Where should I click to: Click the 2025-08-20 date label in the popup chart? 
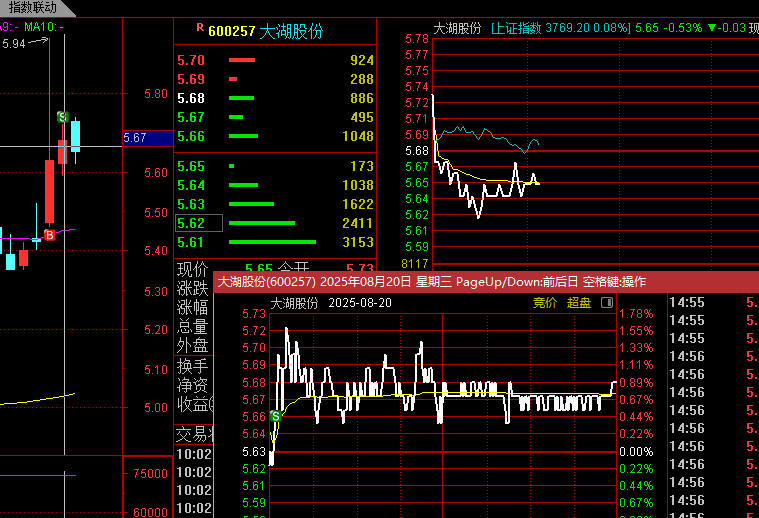(x=360, y=303)
